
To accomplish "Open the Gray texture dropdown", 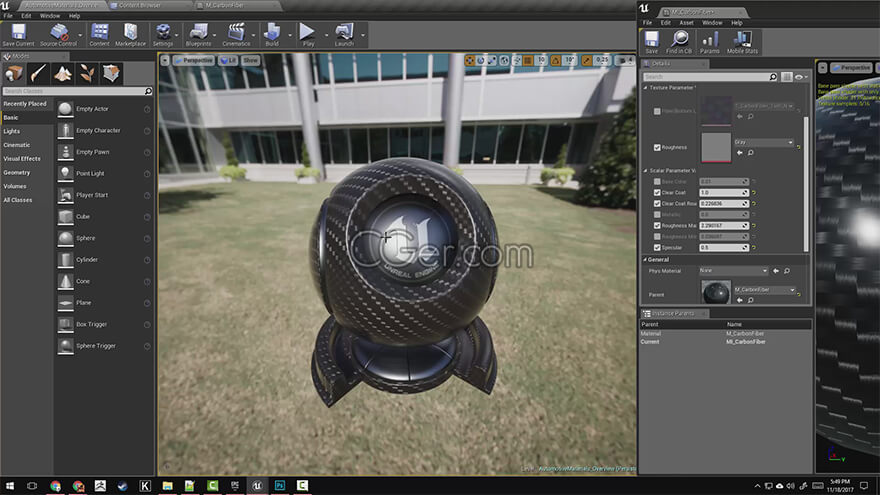I will click(764, 143).
